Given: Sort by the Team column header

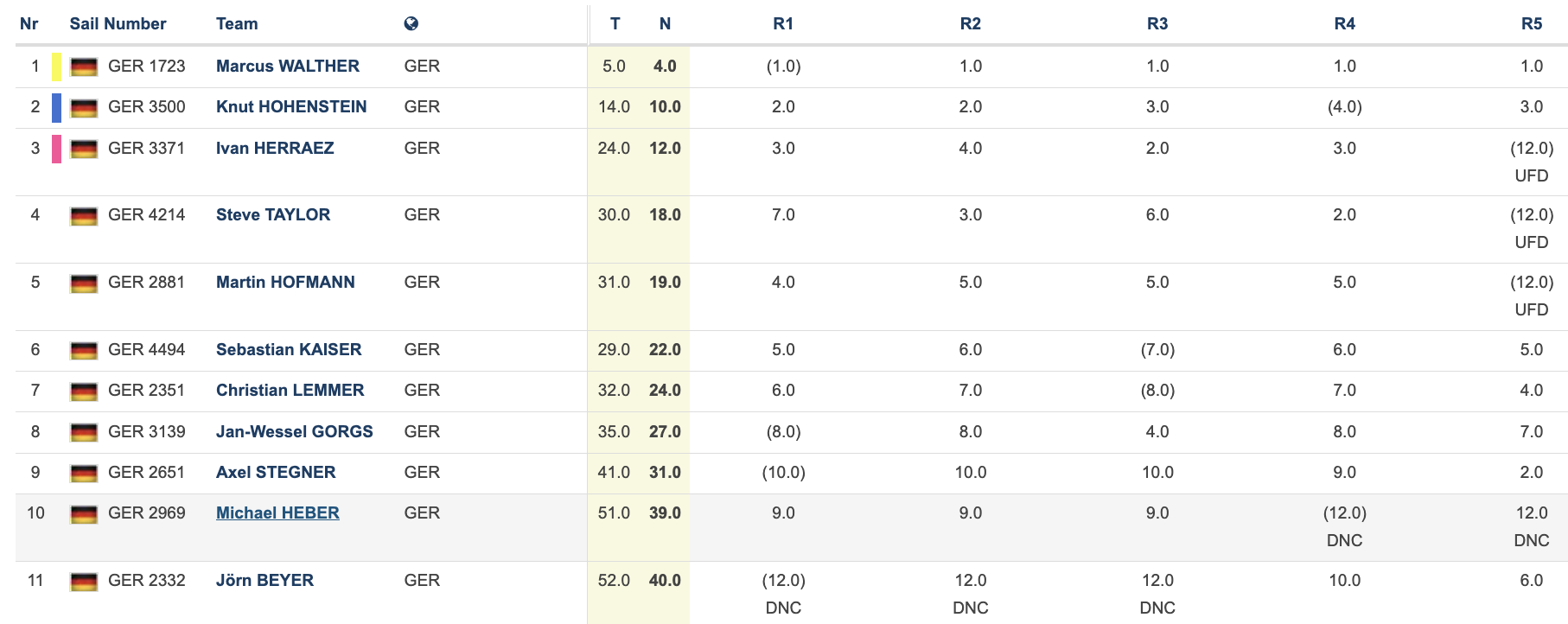Looking at the screenshot, I should click(237, 23).
